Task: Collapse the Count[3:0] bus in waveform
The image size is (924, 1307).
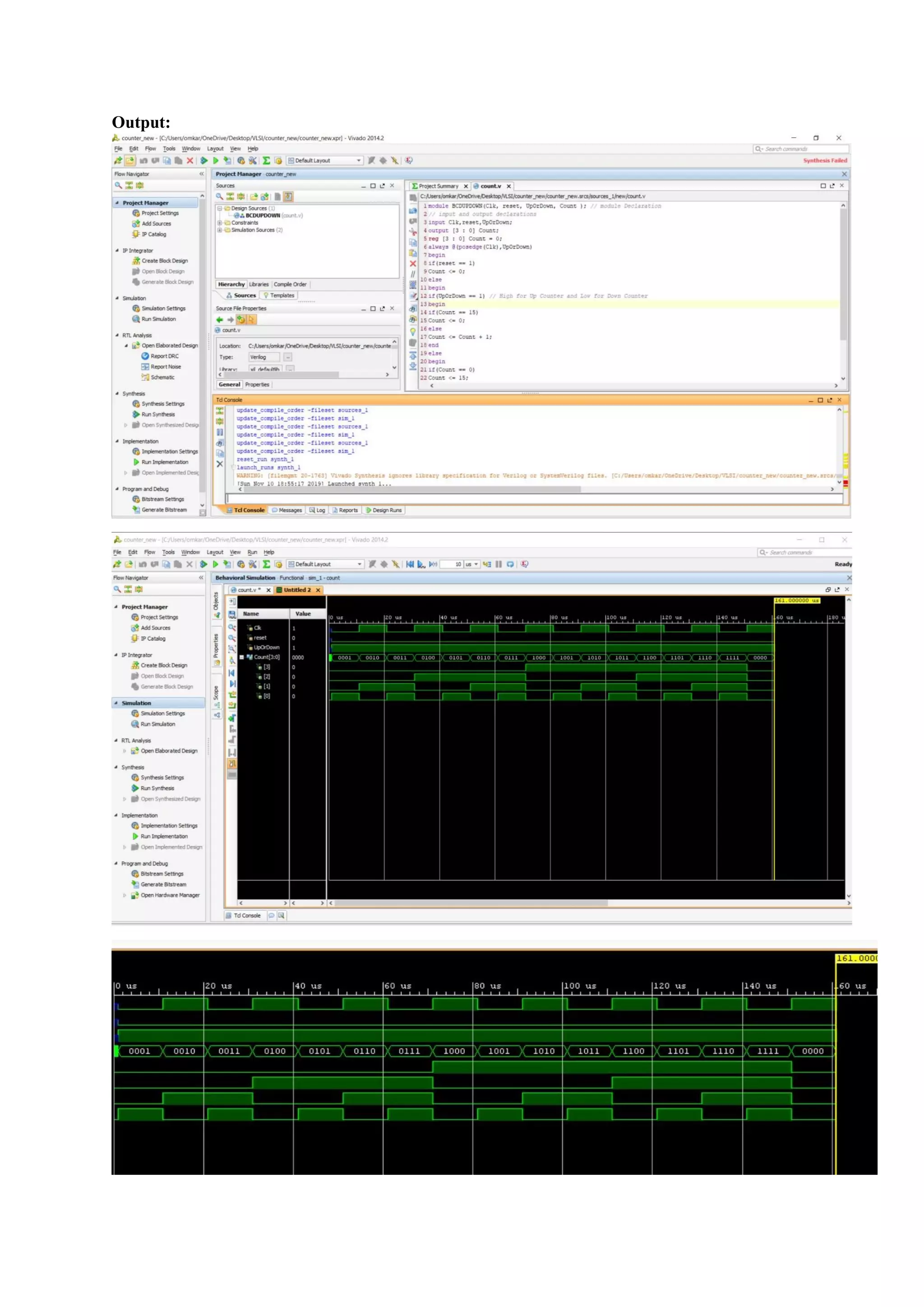Action: (x=242, y=657)
